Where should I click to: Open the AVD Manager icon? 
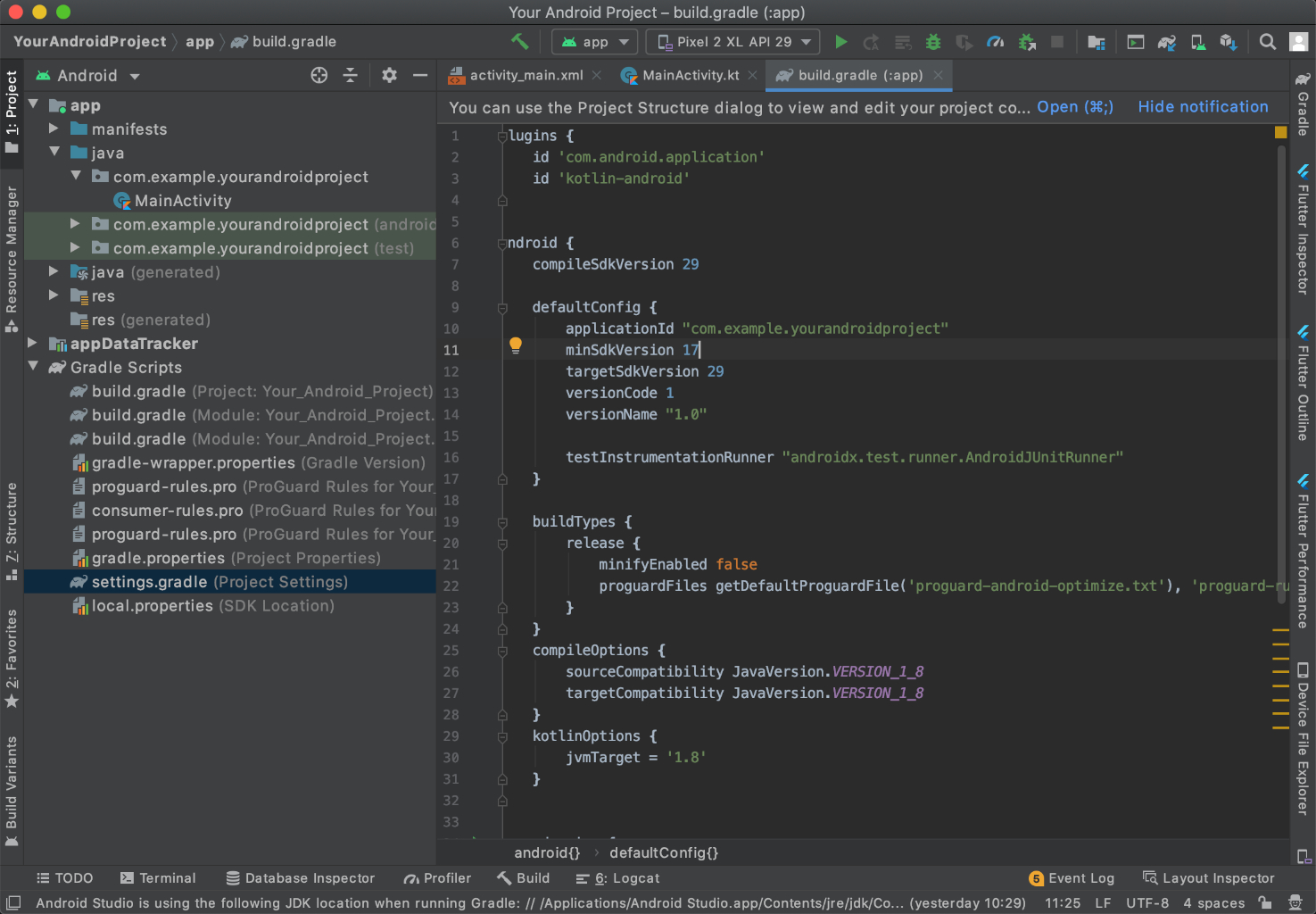[x=1198, y=42]
